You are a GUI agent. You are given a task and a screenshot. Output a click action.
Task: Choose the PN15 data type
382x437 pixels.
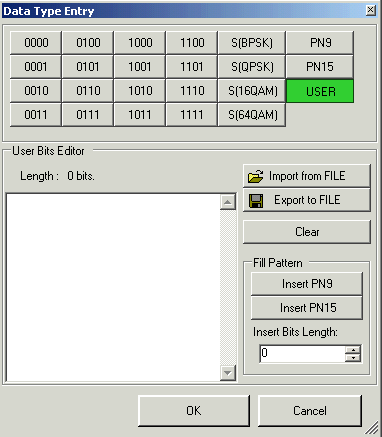pos(320,67)
